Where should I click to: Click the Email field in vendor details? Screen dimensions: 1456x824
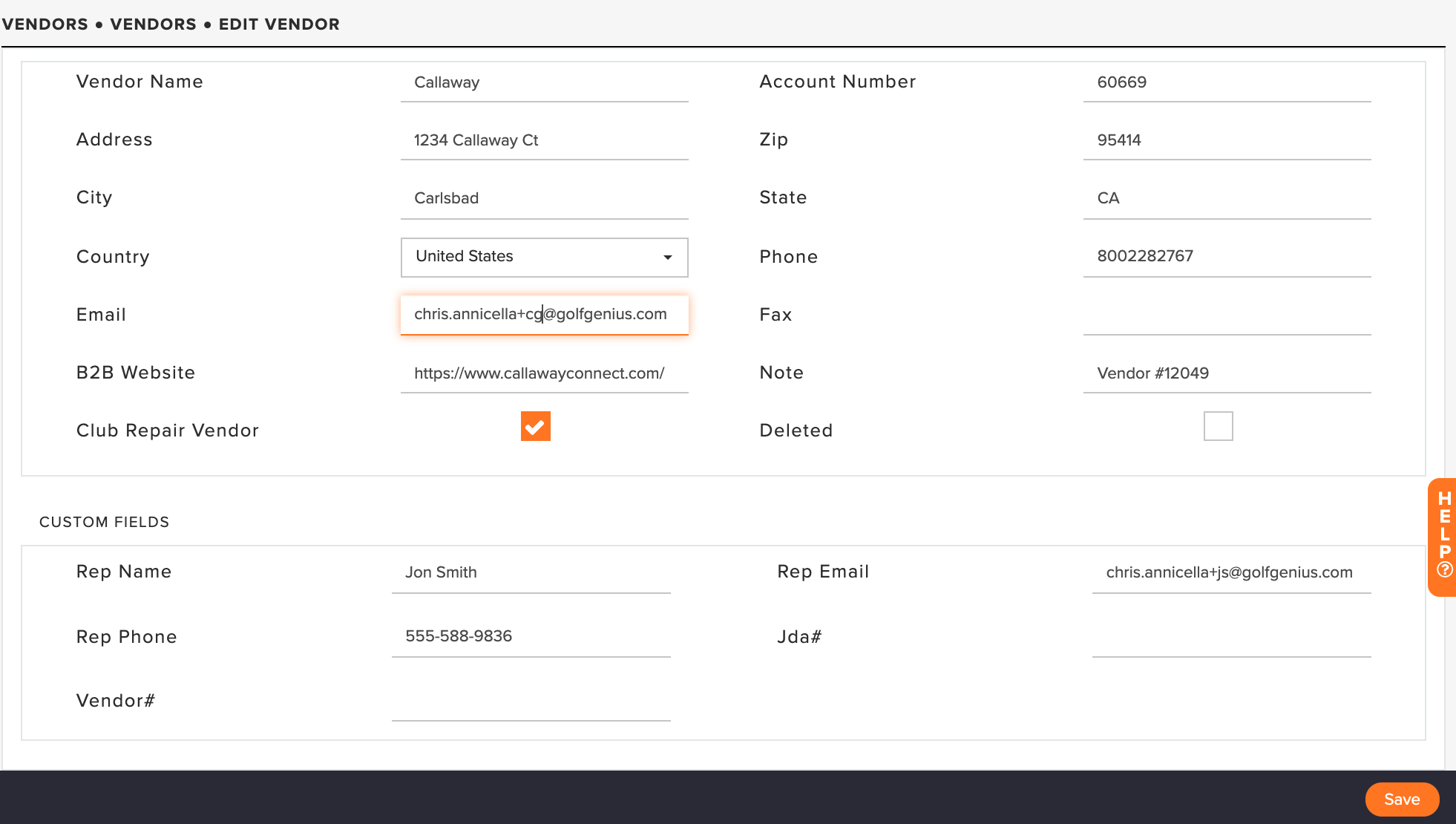click(544, 315)
